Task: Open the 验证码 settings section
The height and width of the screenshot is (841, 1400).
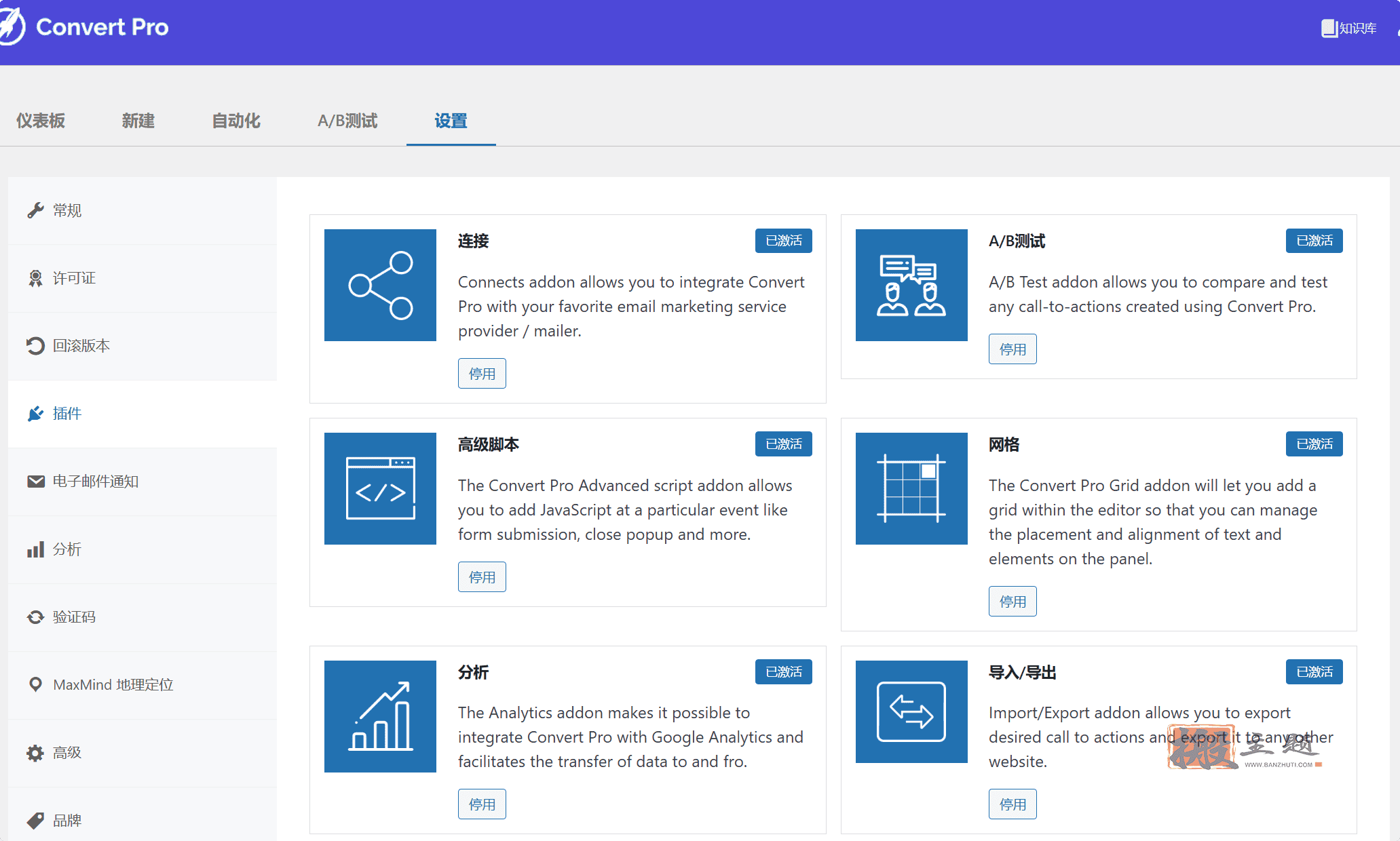Action: pyautogui.click(x=143, y=617)
